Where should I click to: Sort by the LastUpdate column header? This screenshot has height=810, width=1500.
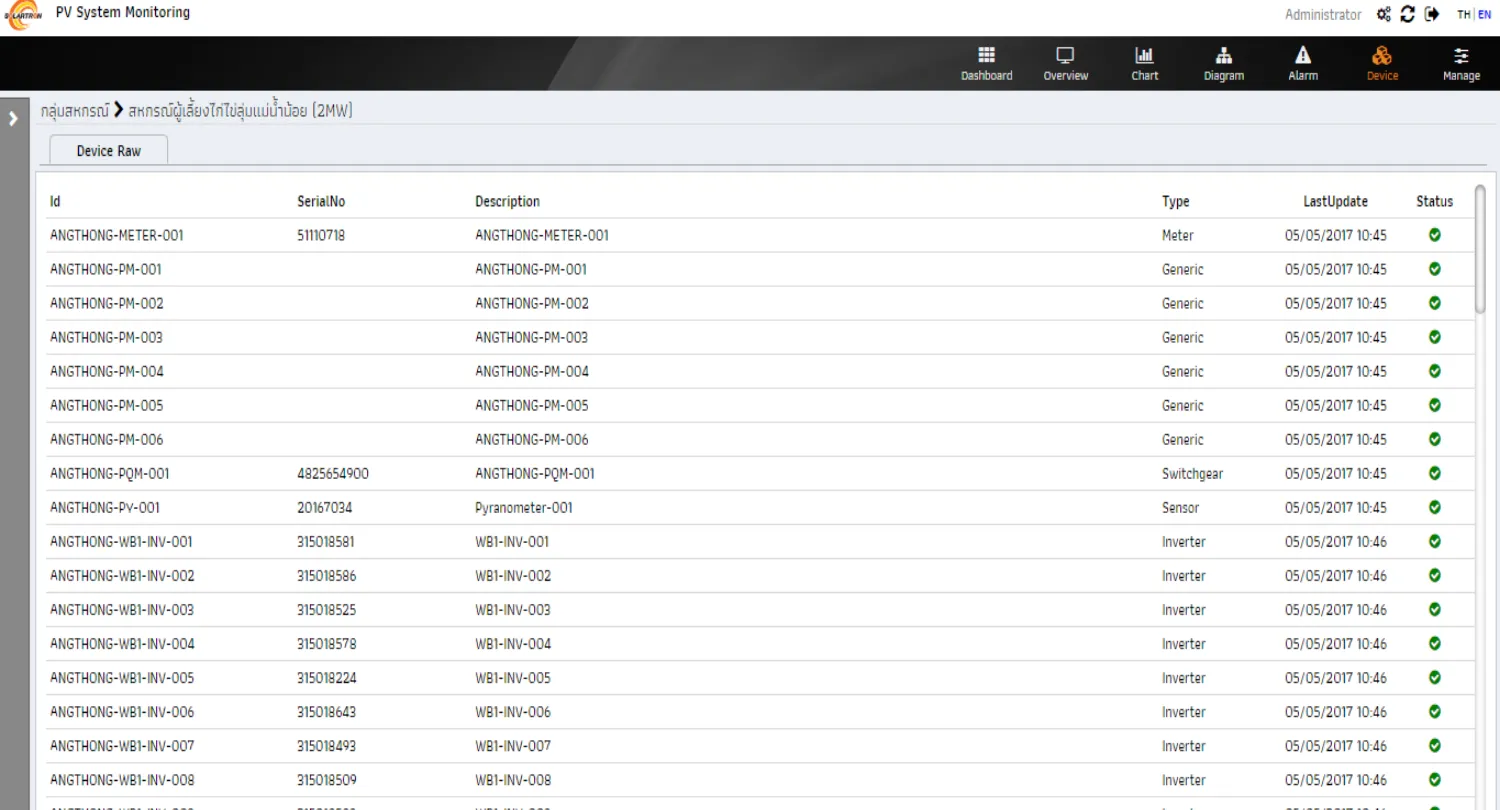(1335, 201)
